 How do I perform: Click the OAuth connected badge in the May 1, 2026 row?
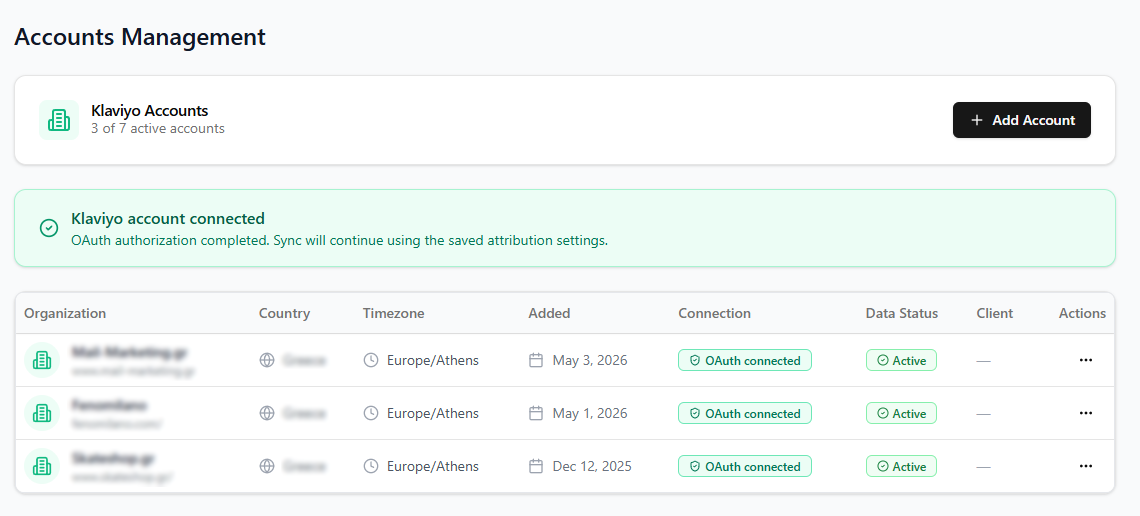coord(744,414)
